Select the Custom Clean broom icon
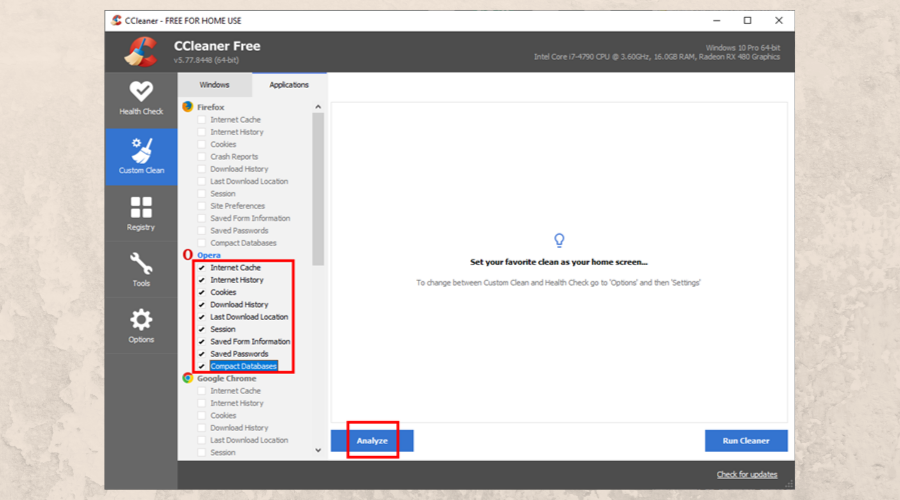Image resolution: width=900 pixels, height=500 pixels. 141,150
